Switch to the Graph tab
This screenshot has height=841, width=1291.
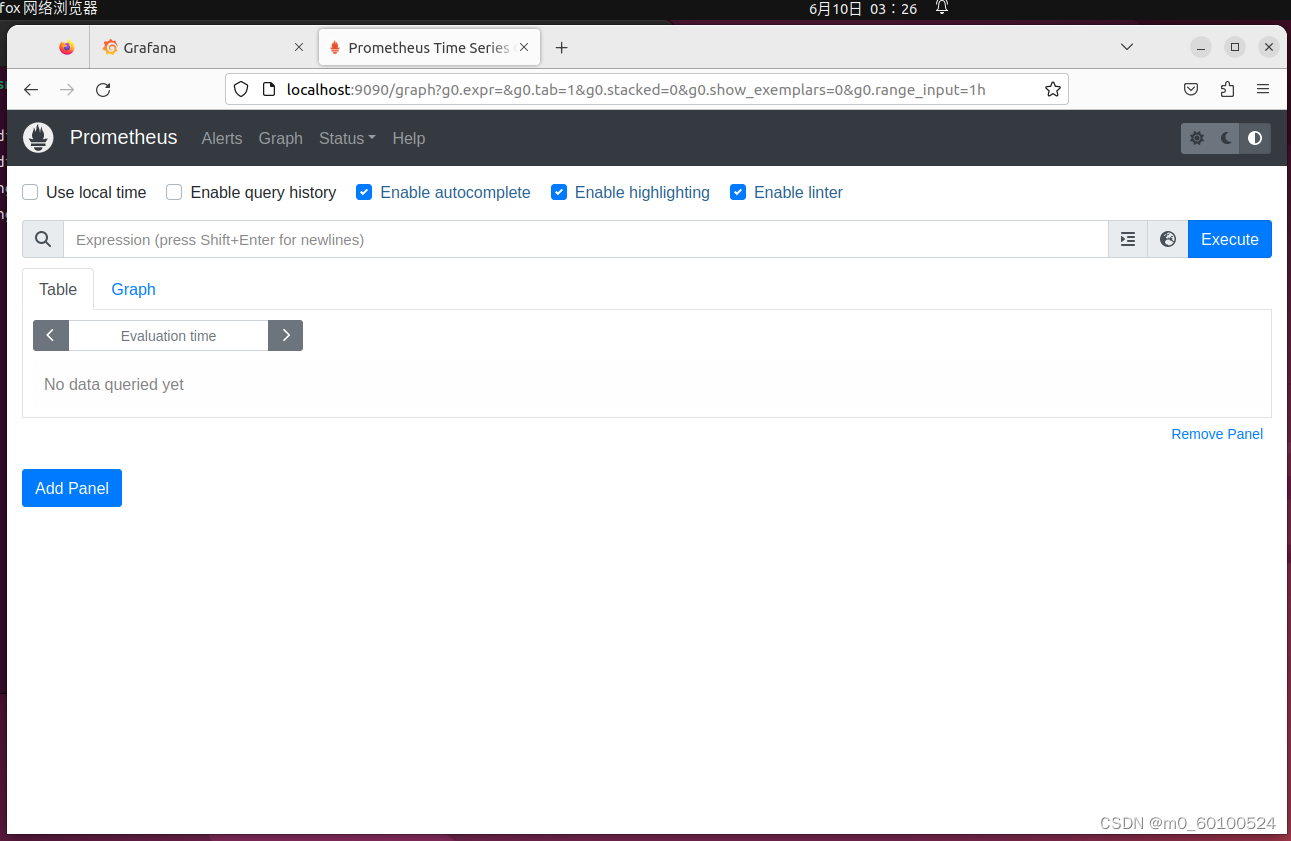point(133,289)
